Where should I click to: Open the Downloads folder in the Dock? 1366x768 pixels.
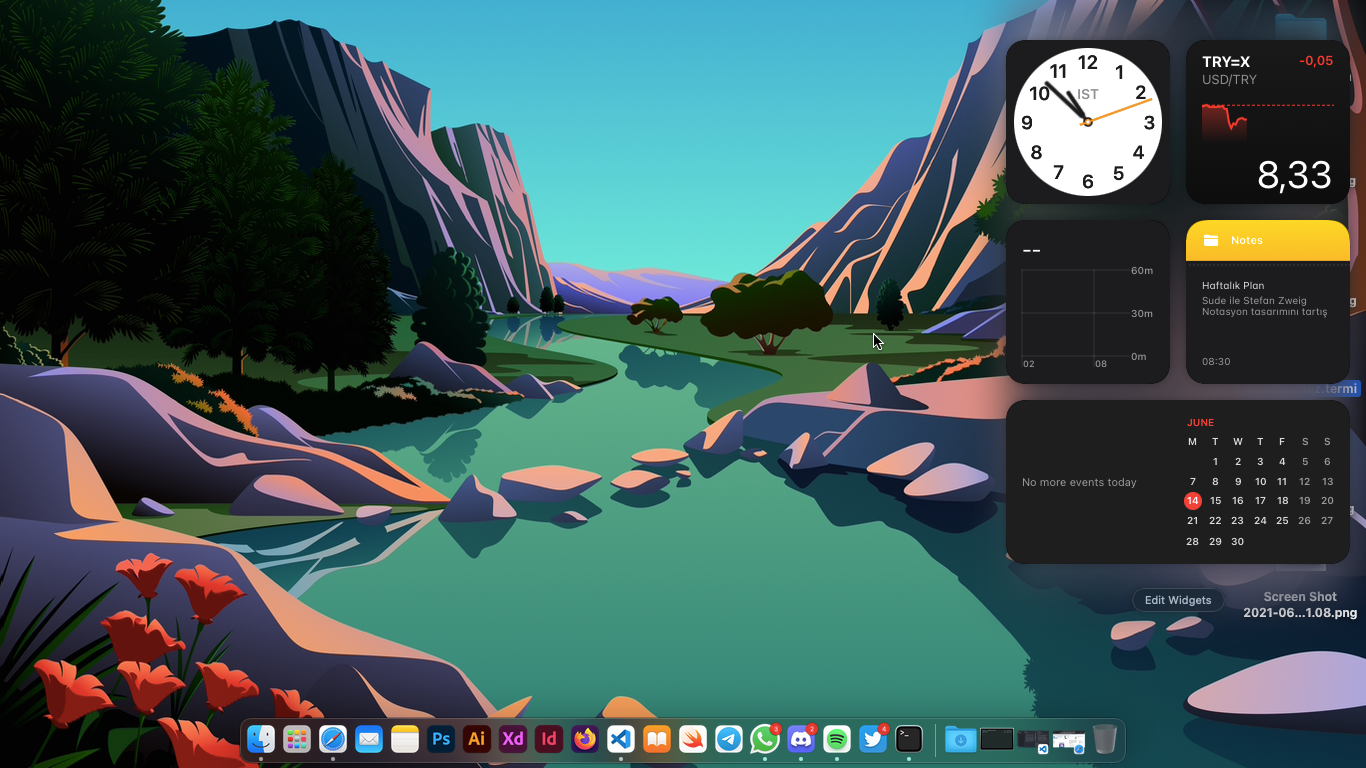pos(961,739)
